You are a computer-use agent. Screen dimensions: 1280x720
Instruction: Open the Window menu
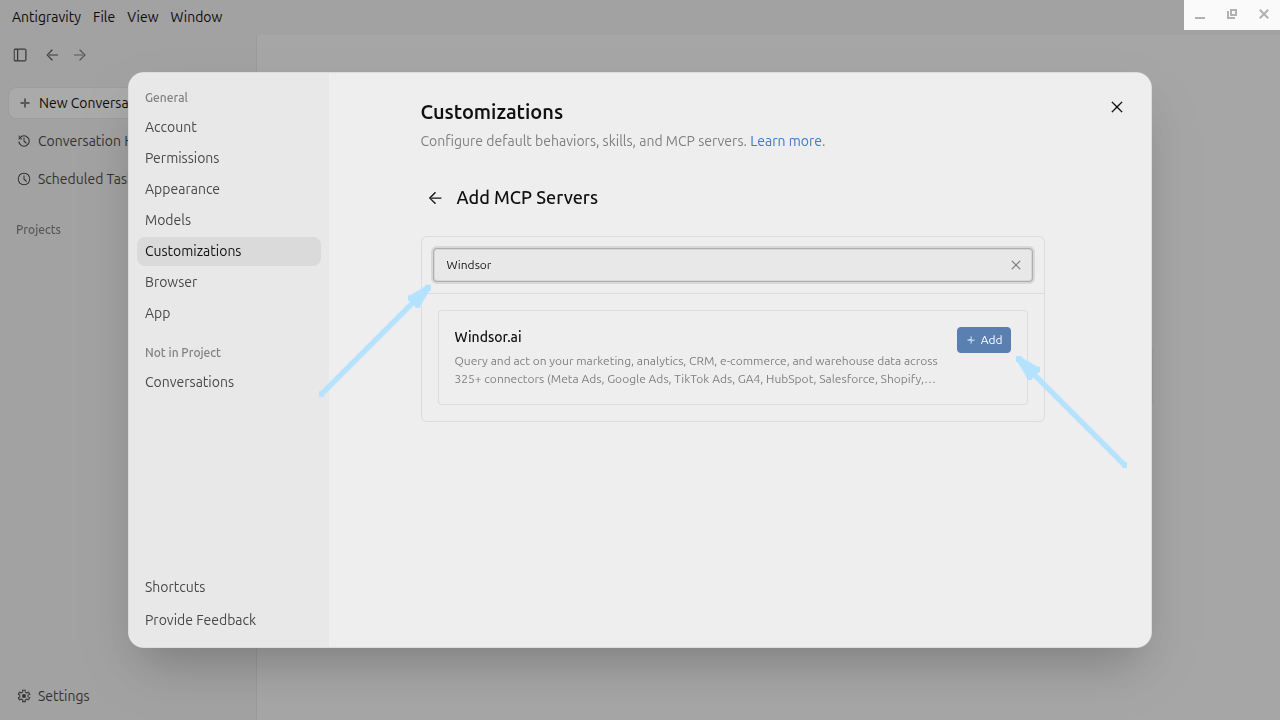[x=196, y=17]
